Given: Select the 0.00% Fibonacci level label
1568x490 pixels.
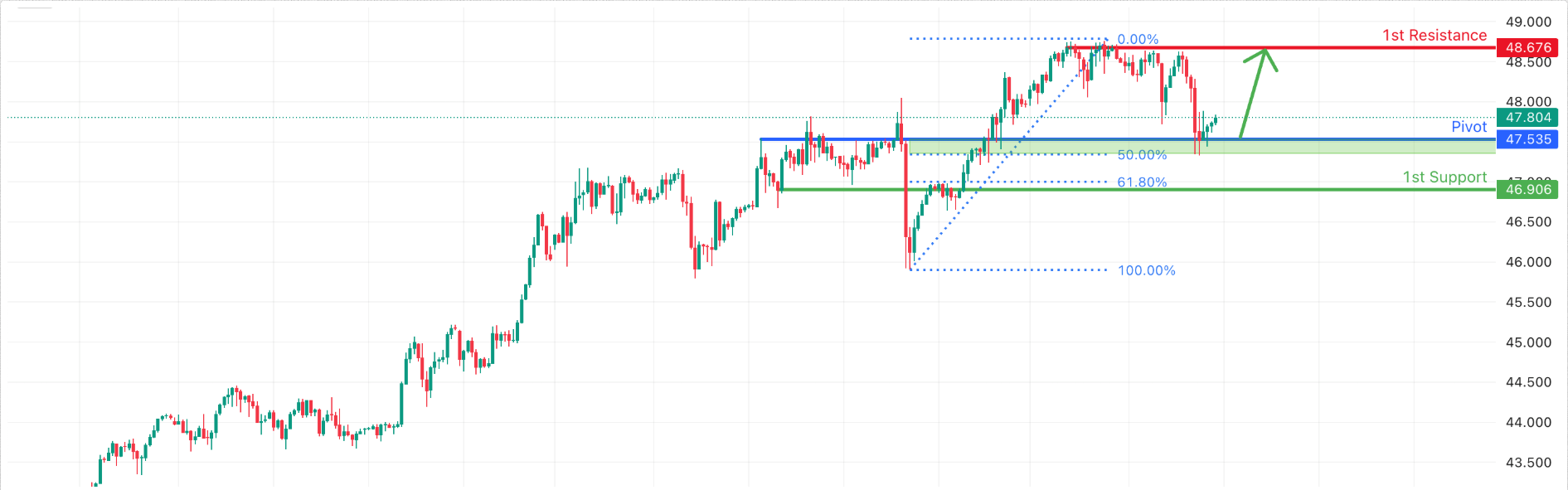Looking at the screenshot, I should click(1138, 40).
